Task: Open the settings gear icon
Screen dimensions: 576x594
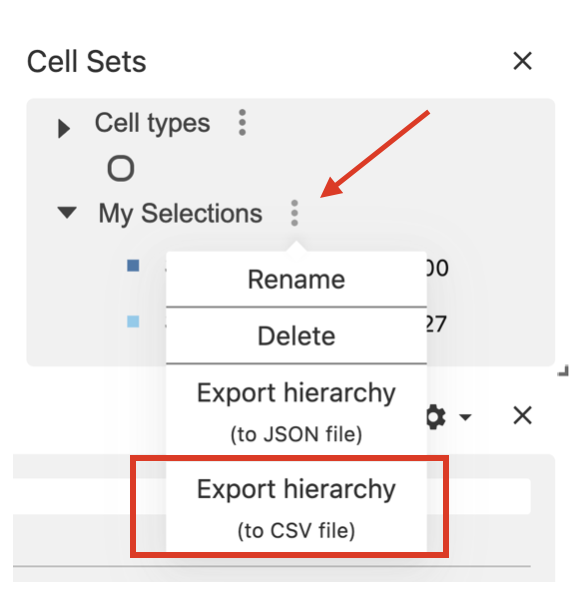Action: point(436,417)
